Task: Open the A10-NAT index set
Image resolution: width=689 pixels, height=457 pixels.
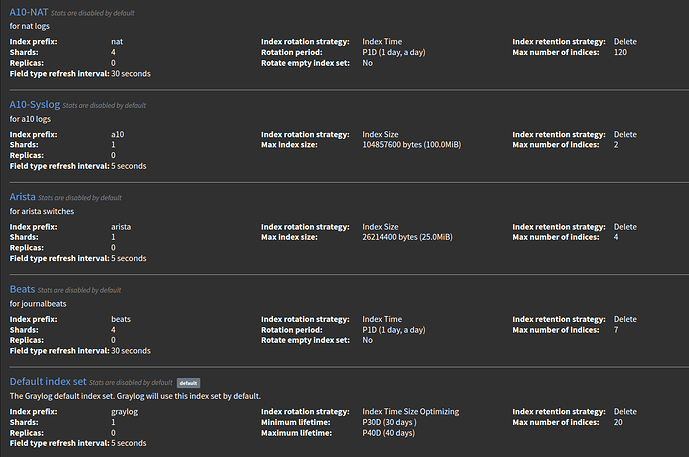Action: [x=29, y=12]
